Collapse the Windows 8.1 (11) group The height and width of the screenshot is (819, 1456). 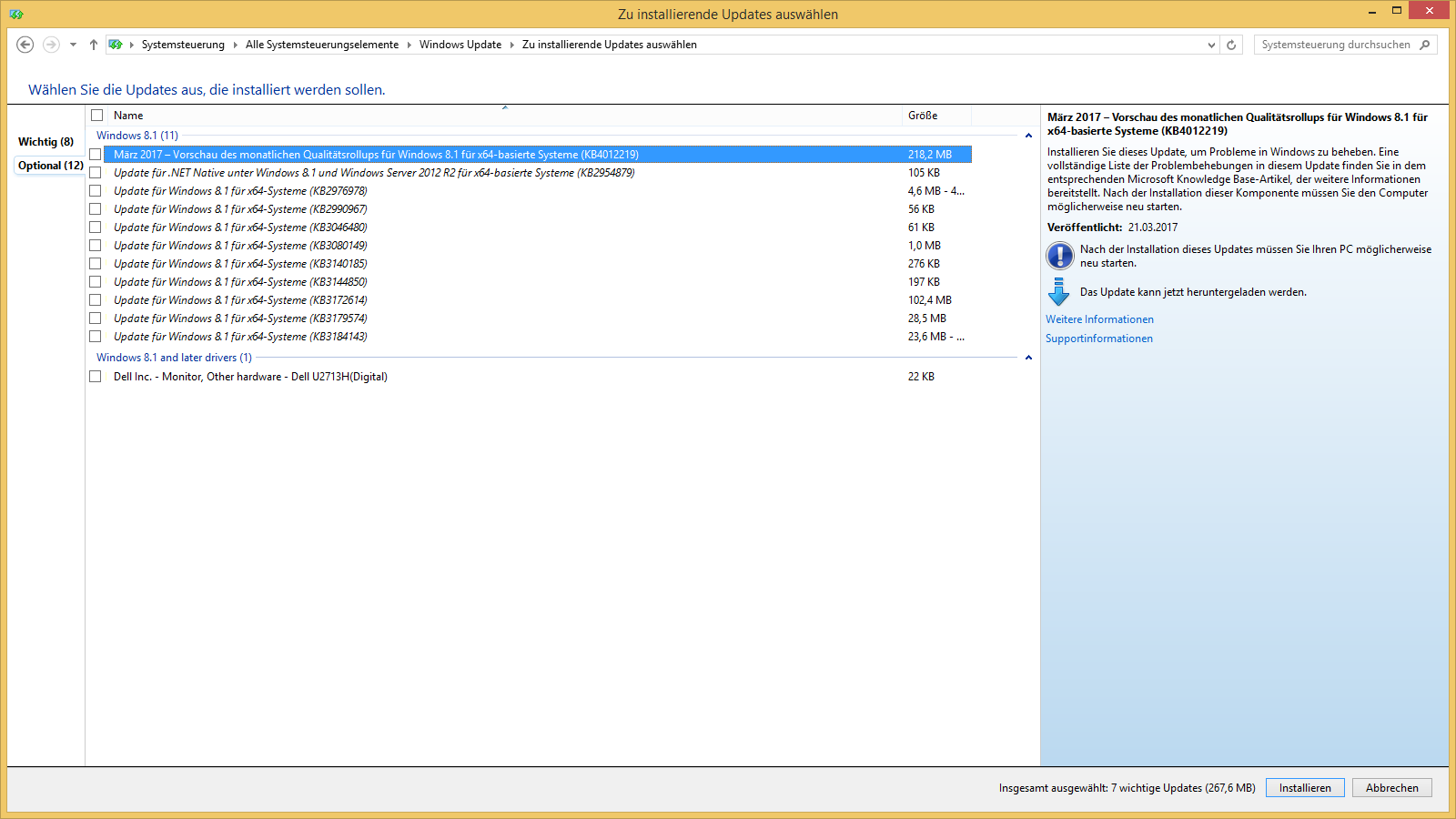(x=1028, y=136)
